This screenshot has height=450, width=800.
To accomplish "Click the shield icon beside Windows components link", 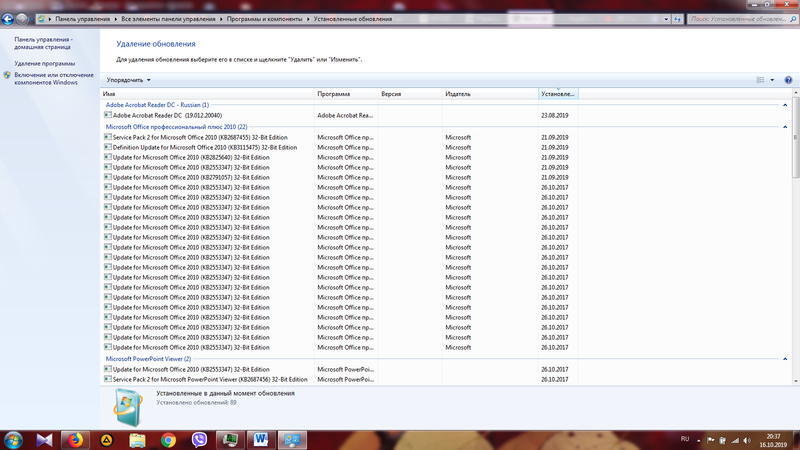I will coord(7,75).
